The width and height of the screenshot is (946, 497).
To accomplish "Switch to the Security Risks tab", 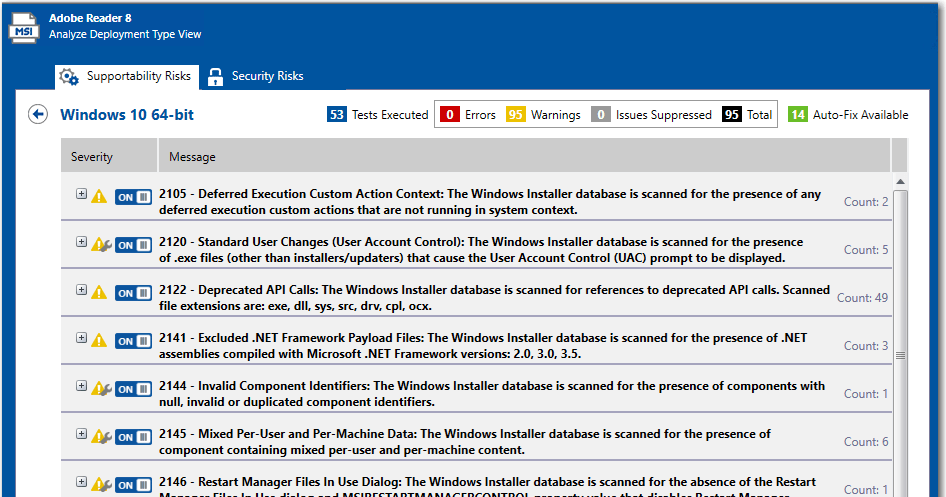I will point(256,76).
